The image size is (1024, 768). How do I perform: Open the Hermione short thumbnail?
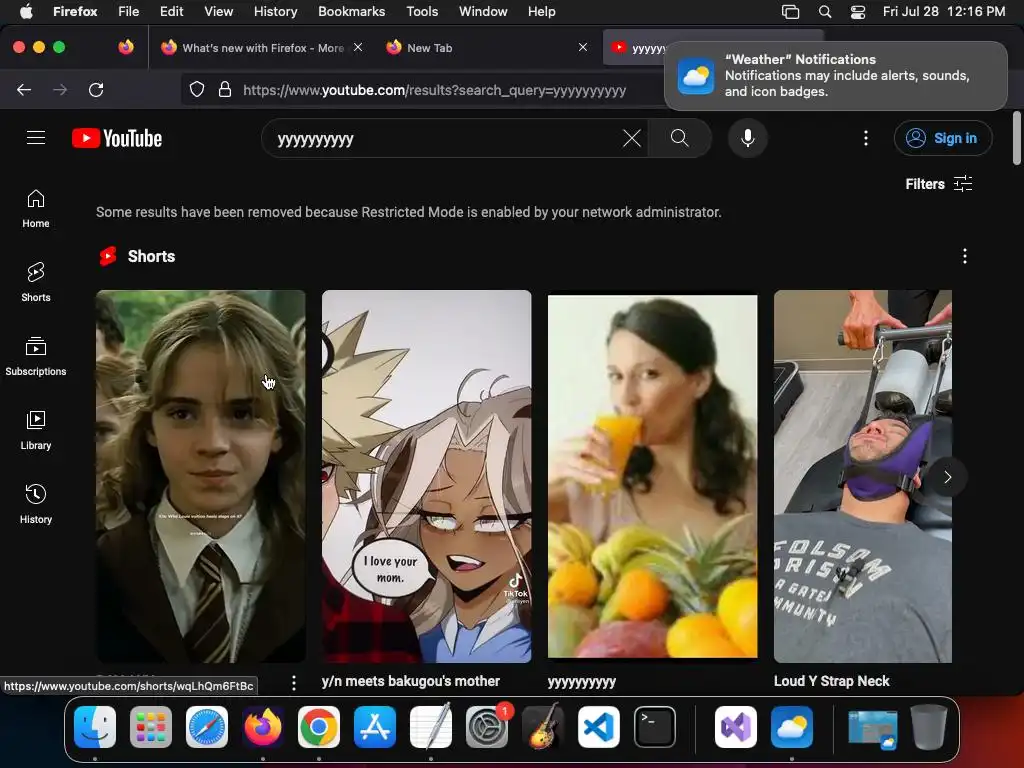200,476
